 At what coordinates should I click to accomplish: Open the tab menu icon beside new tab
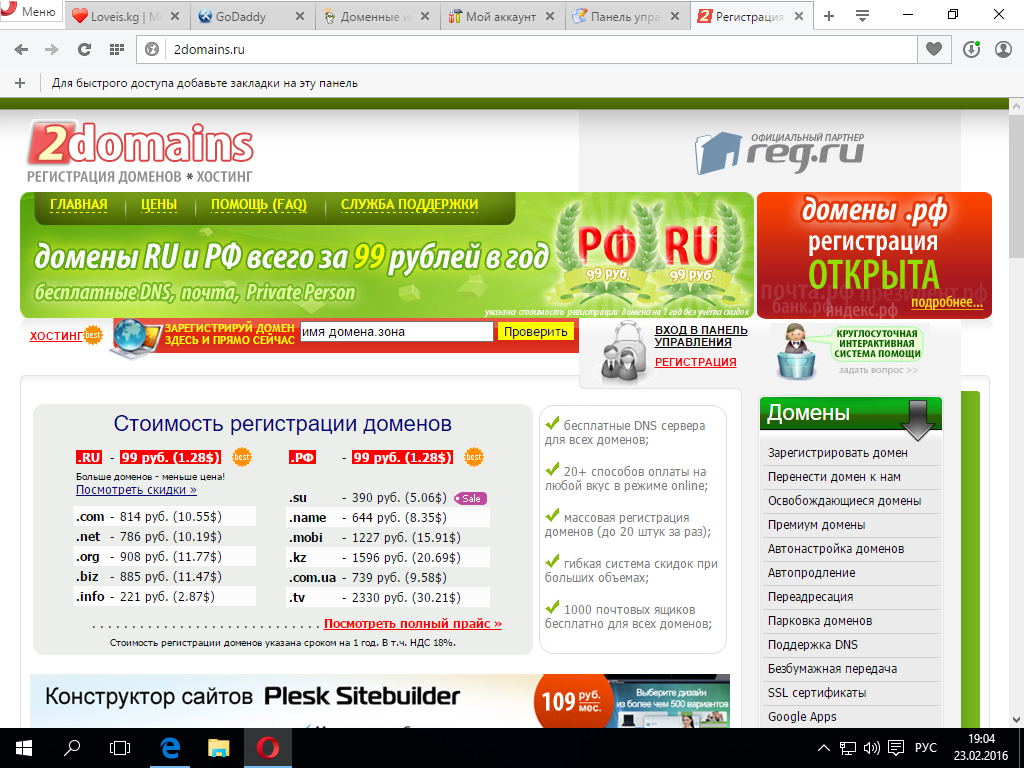(x=862, y=16)
